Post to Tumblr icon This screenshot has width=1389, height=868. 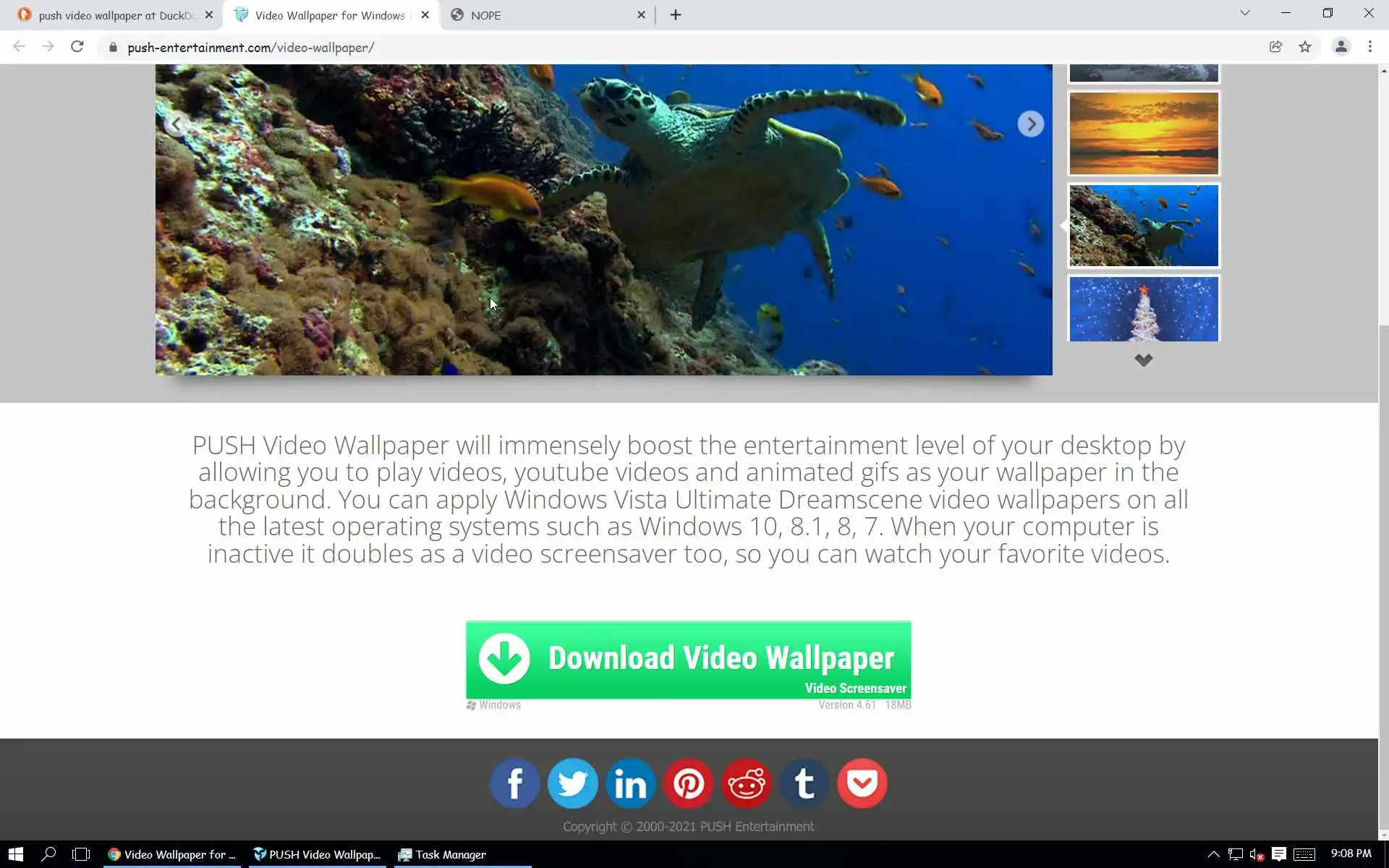tap(804, 783)
